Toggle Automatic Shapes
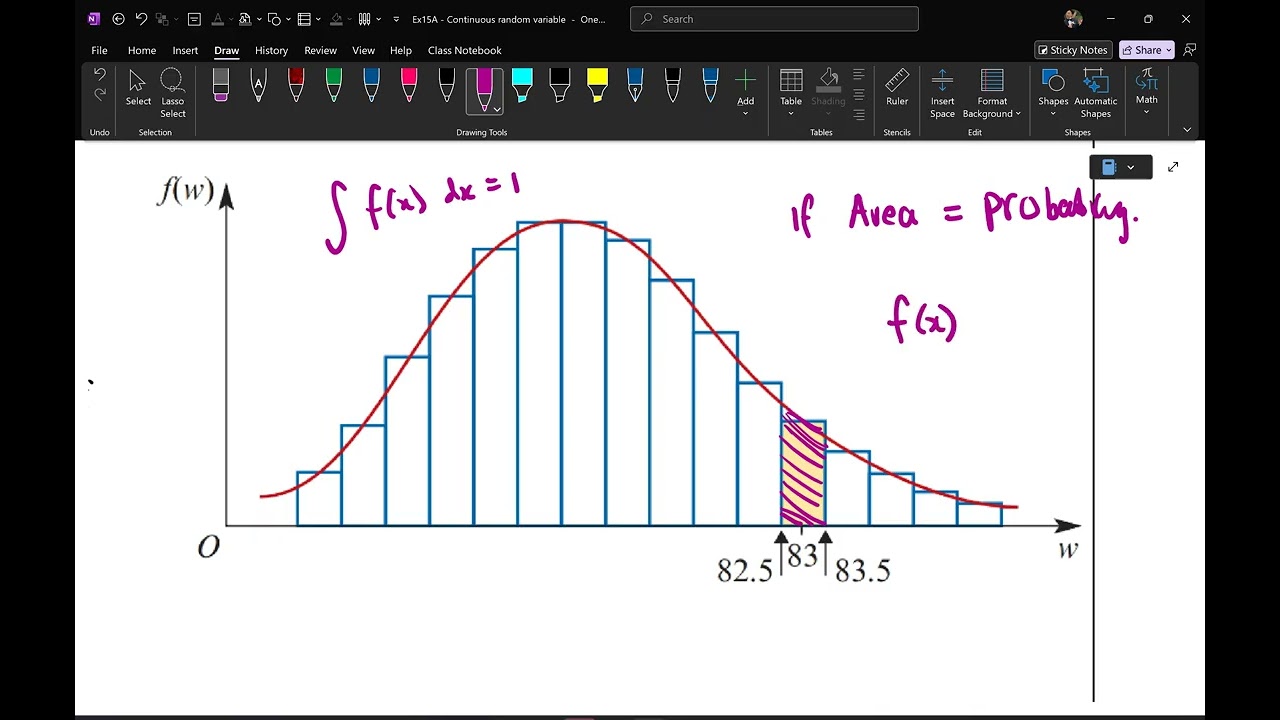Screen dimensions: 1280x720 (1096, 93)
